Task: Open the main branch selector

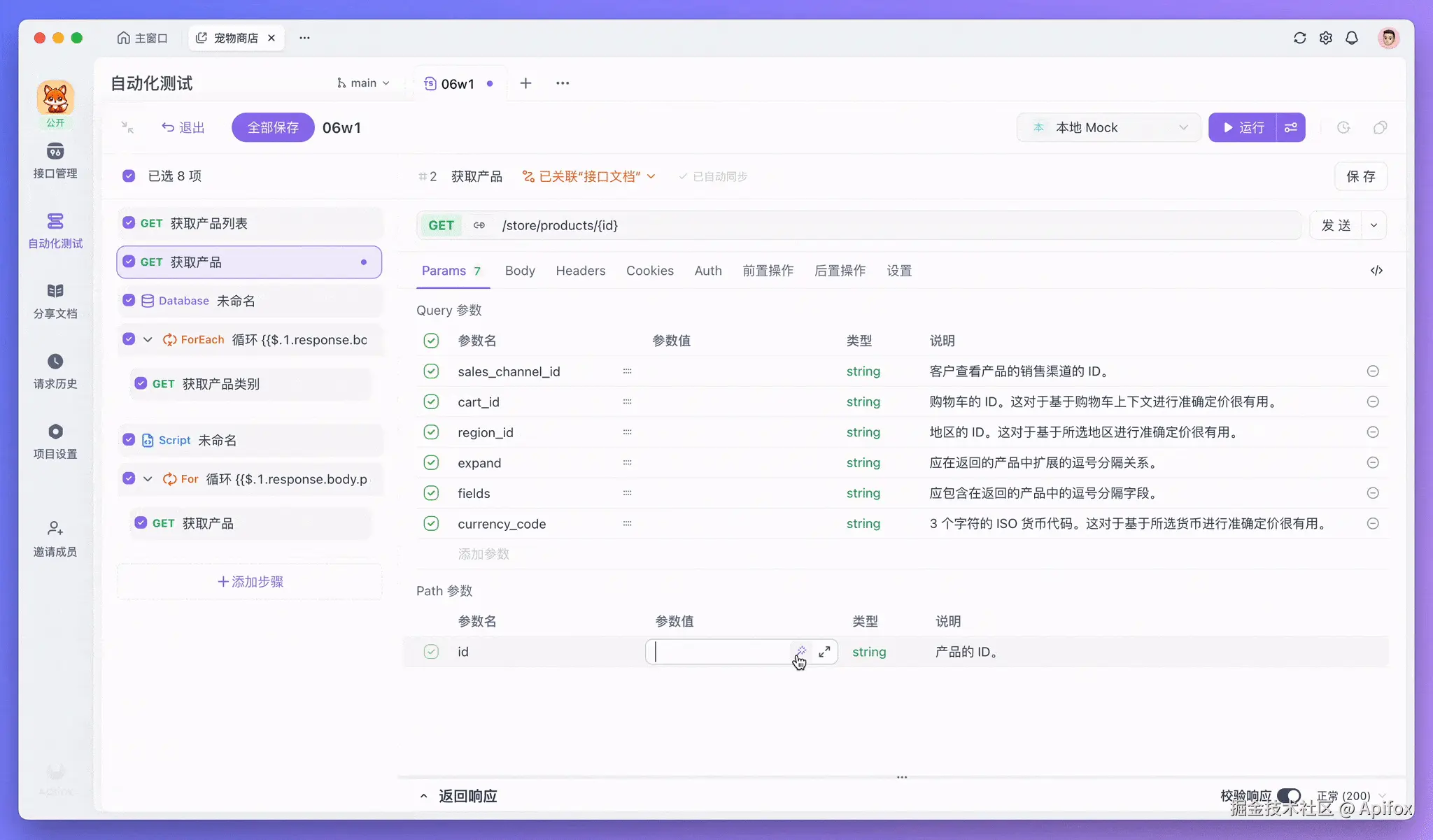Action: pos(362,83)
